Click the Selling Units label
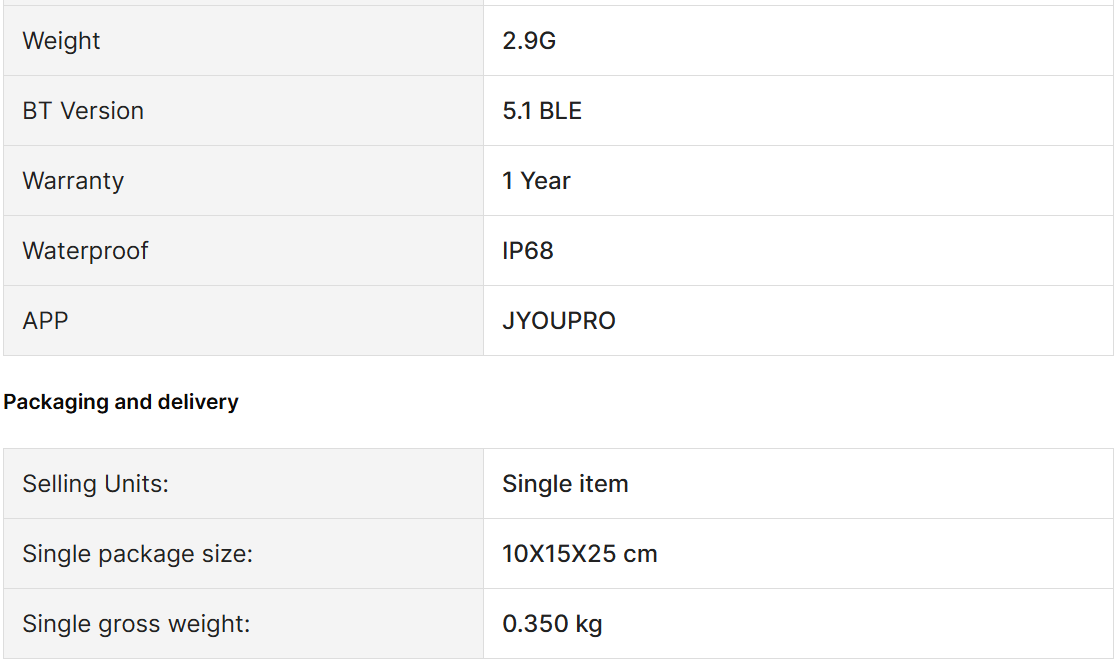 tap(95, 484)
